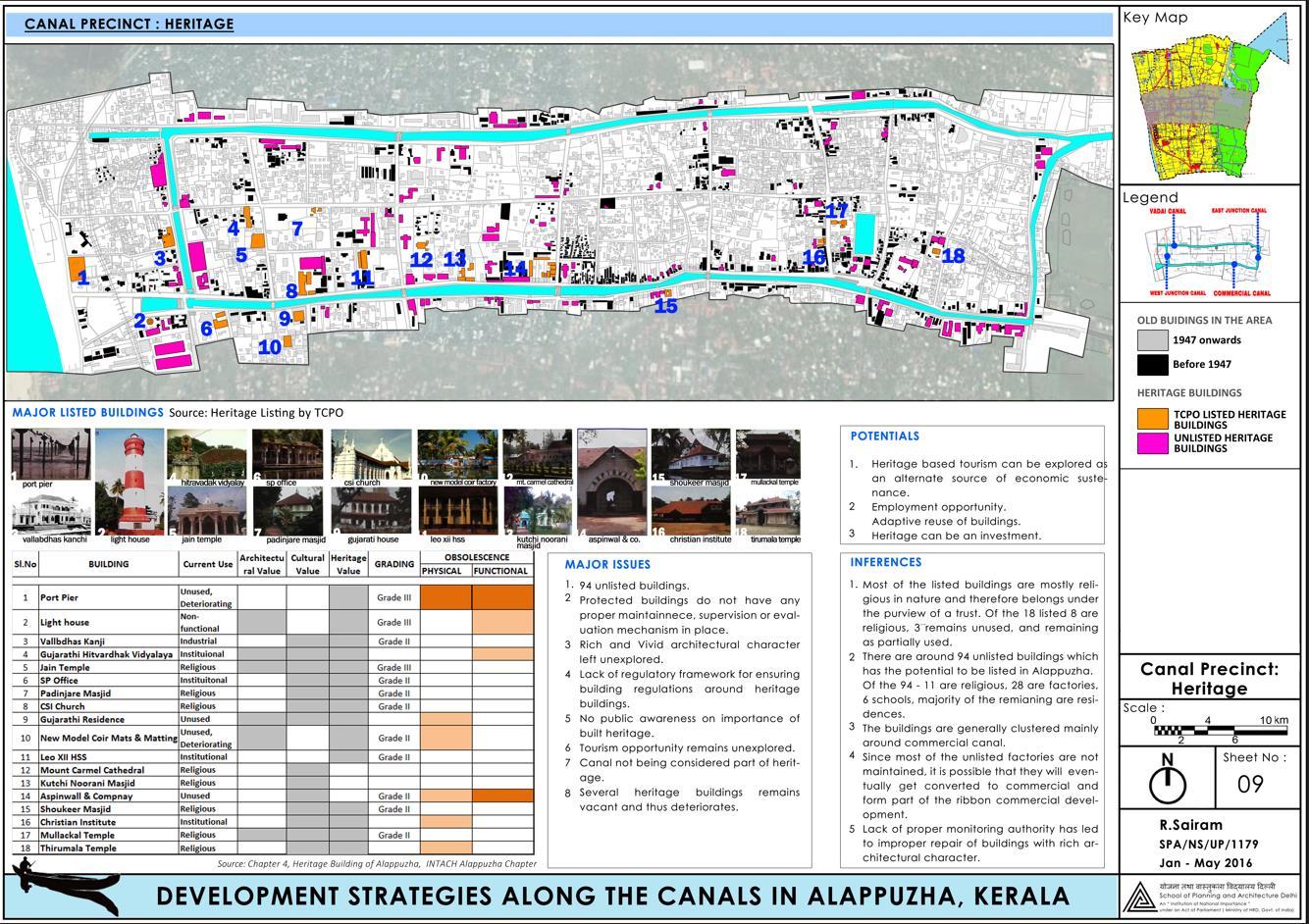1309x924 pixels.
Task: Click 'Vallbdhas Kanji' table row name
Action: pos(78,642)
